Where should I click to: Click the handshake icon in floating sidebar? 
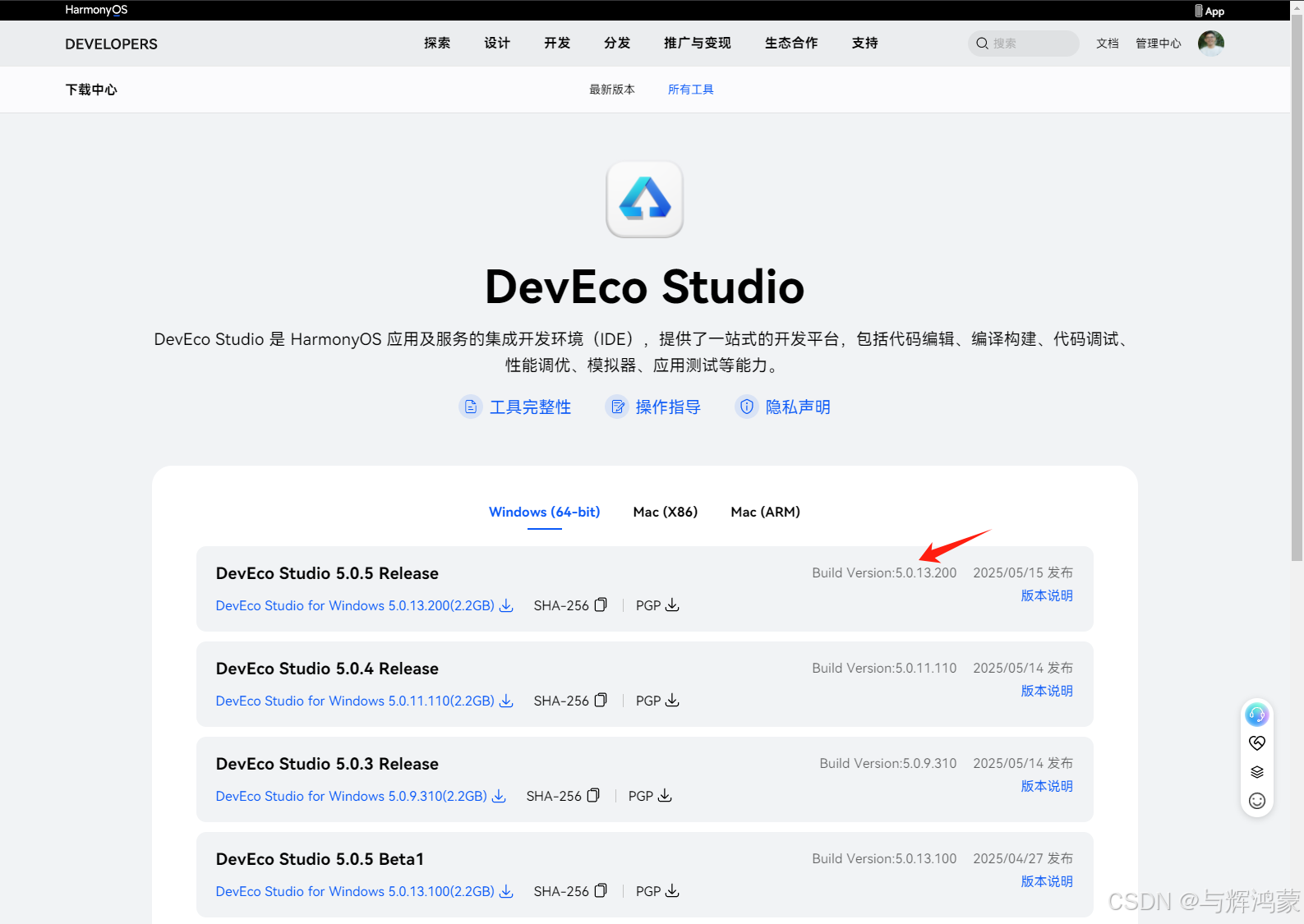[1257, 743]
